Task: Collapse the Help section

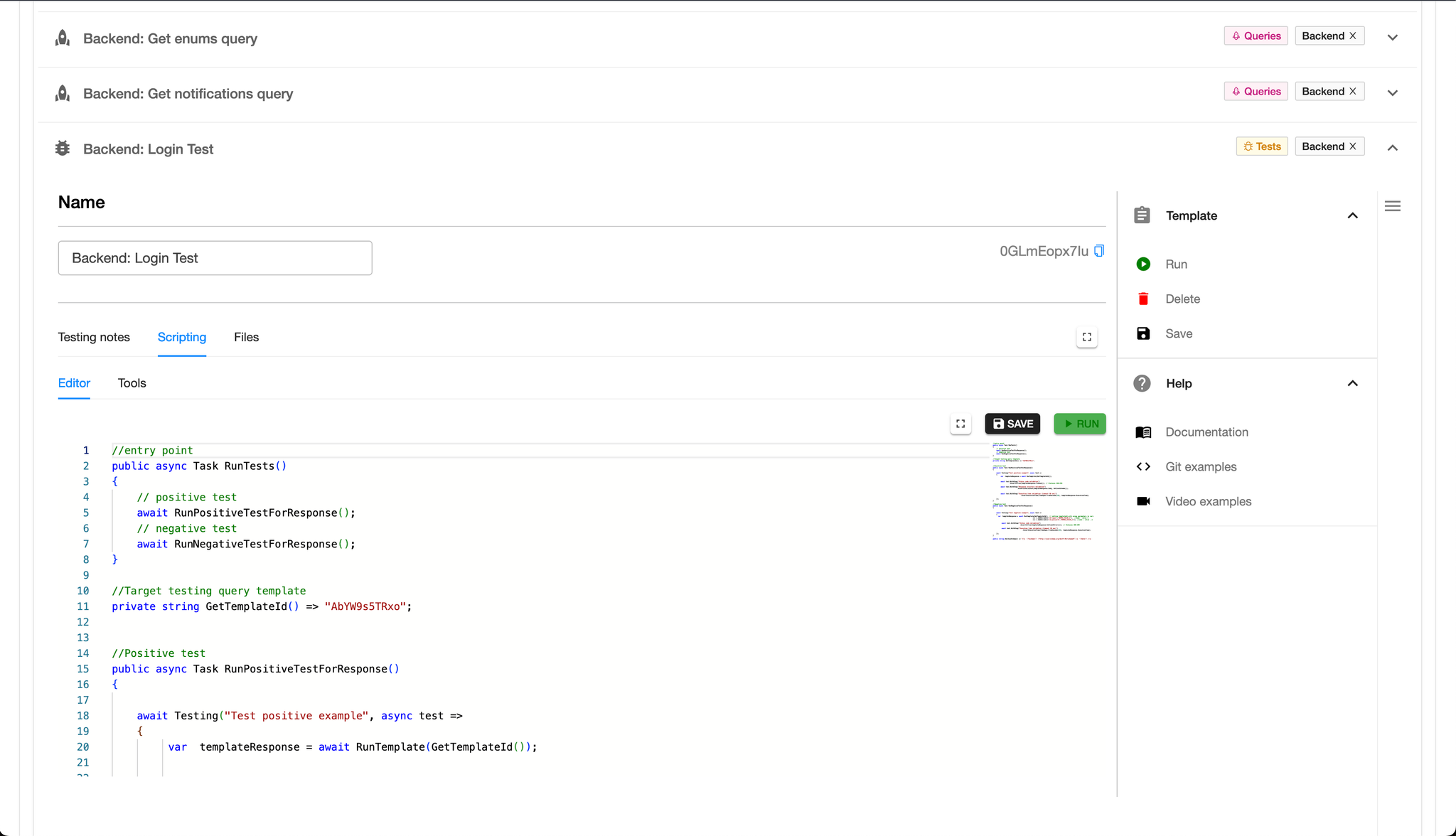Action: coord(1352,384)
